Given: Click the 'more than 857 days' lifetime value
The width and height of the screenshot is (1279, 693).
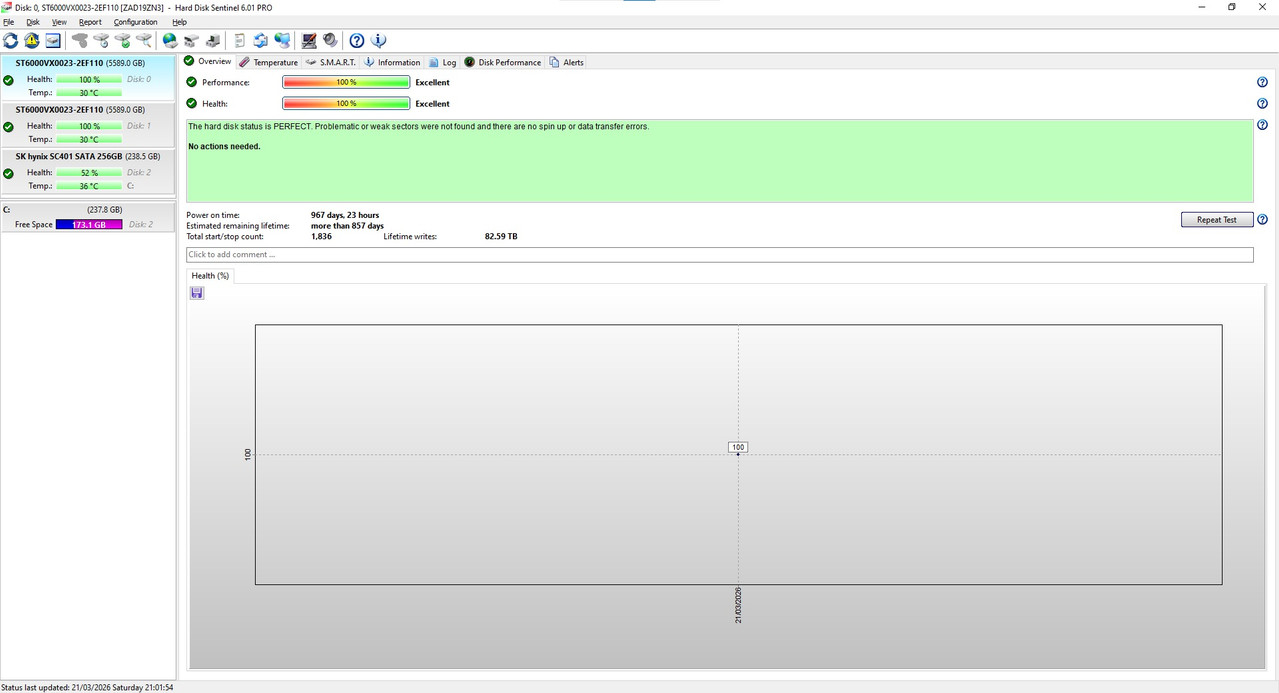Looking at the screenshot, I should (347, 226).
